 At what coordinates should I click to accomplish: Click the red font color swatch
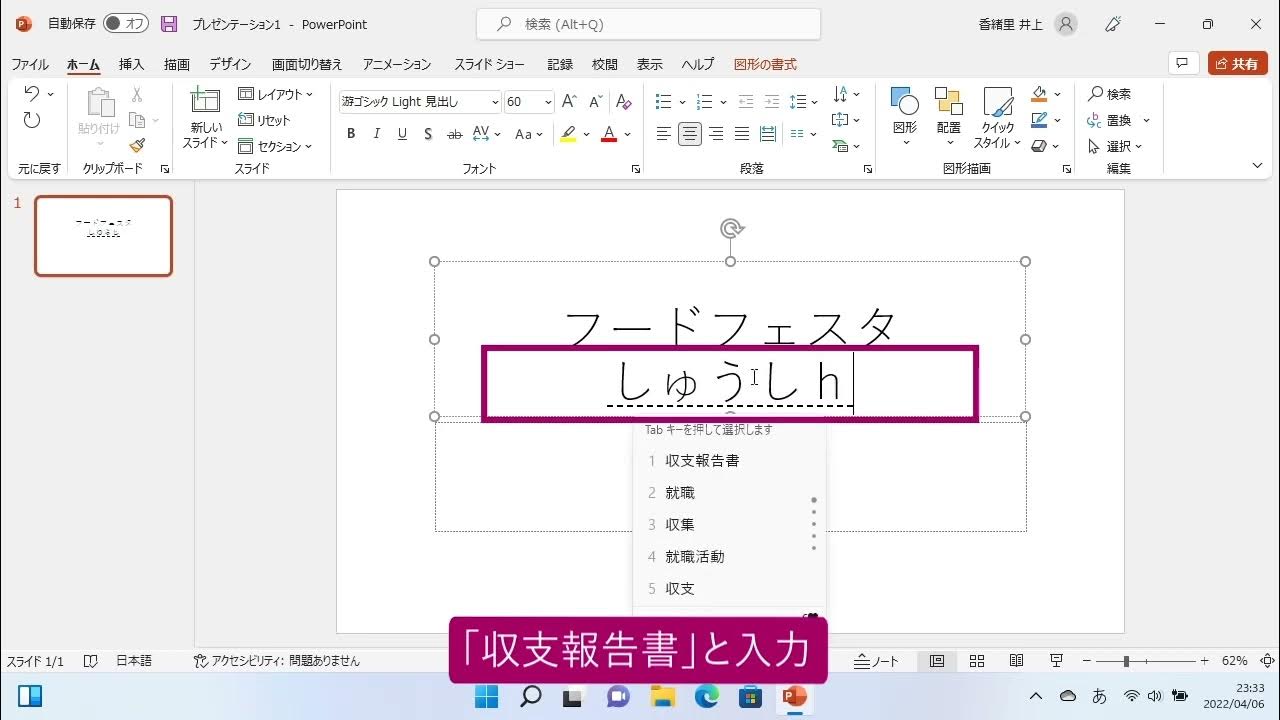(609, 134)
